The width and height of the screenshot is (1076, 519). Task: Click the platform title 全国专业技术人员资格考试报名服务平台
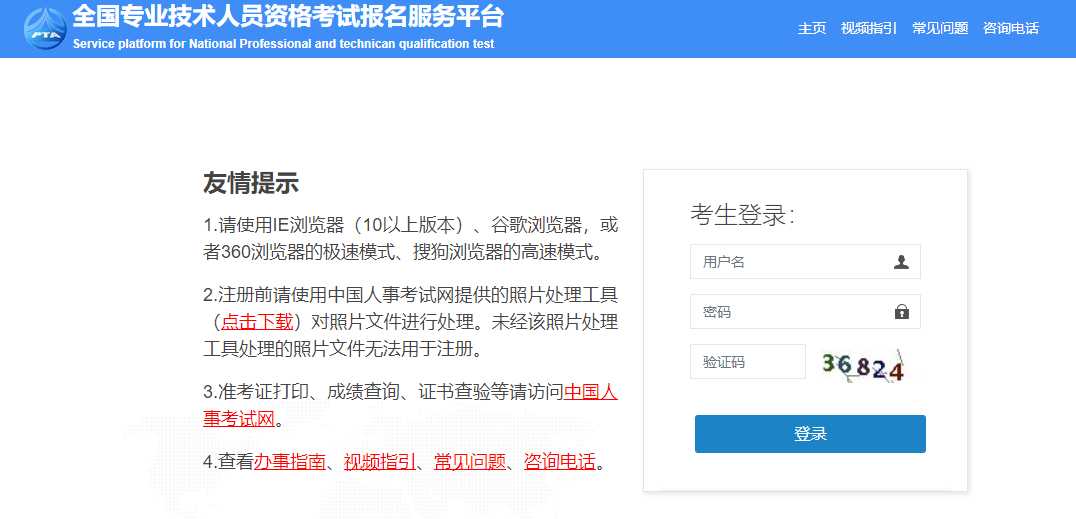pyautogui.click(x=288, y=17)
